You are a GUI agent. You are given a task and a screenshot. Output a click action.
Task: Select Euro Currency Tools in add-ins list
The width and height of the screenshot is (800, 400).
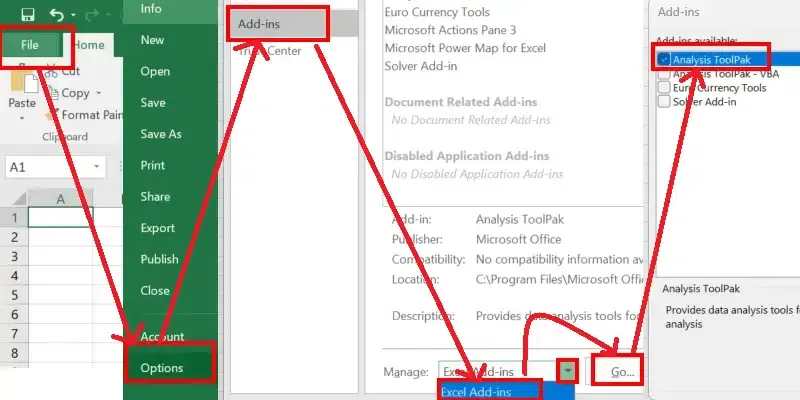pos(437,12)
